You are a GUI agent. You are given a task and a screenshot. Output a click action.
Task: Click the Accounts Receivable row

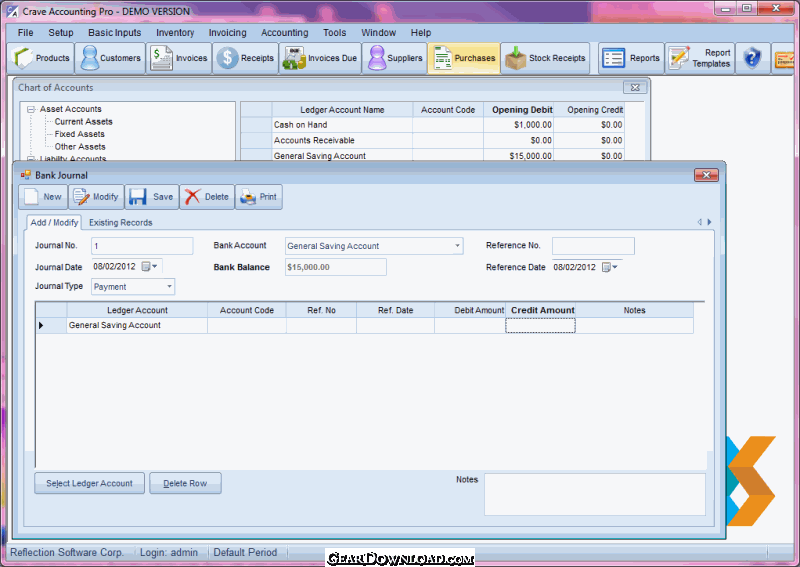[x=432, y=140]
